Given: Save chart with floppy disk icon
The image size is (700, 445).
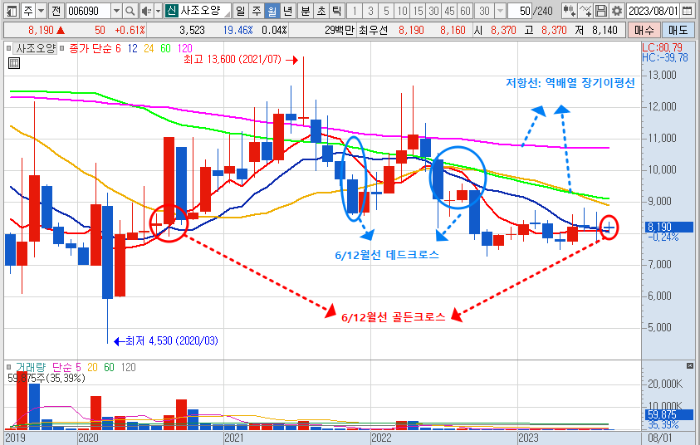Looking at the screenshot, I should [x=601, y=10].
